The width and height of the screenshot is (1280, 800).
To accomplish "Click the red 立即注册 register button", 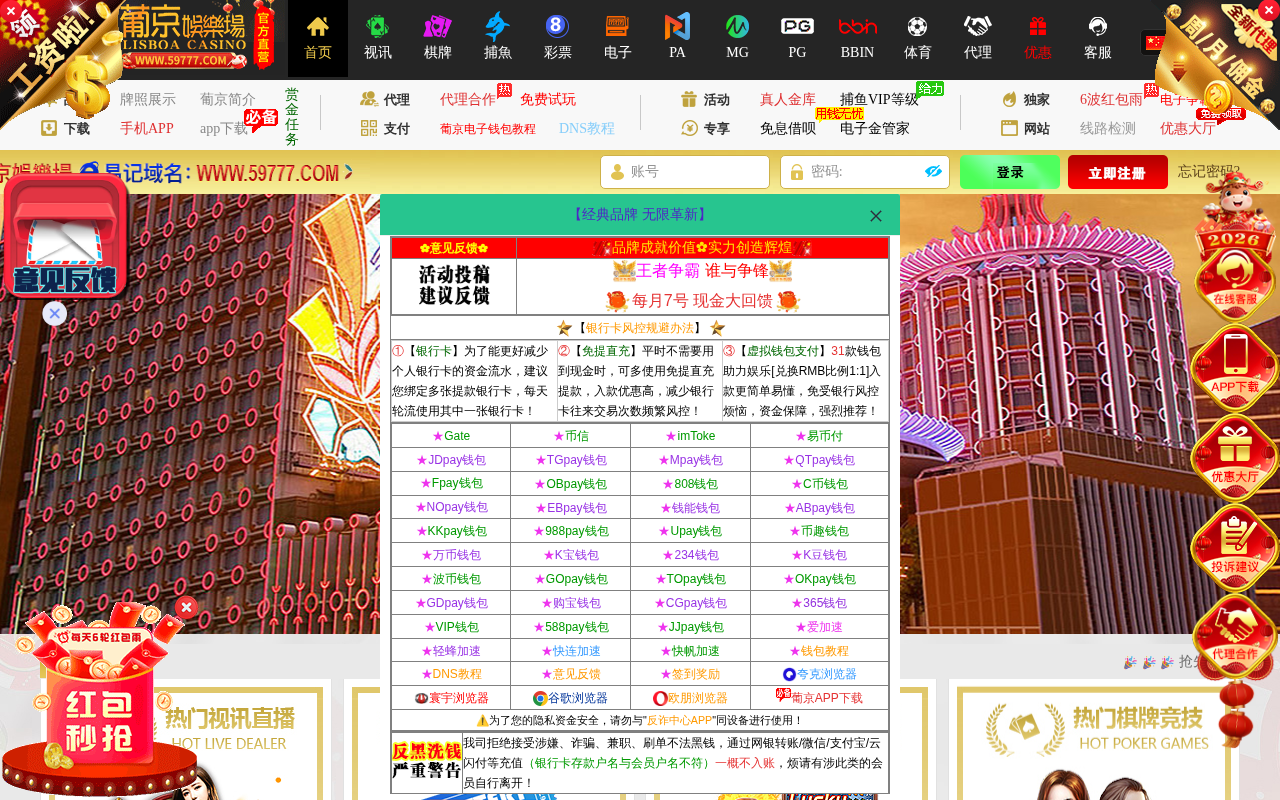I will click(1117, 172).
